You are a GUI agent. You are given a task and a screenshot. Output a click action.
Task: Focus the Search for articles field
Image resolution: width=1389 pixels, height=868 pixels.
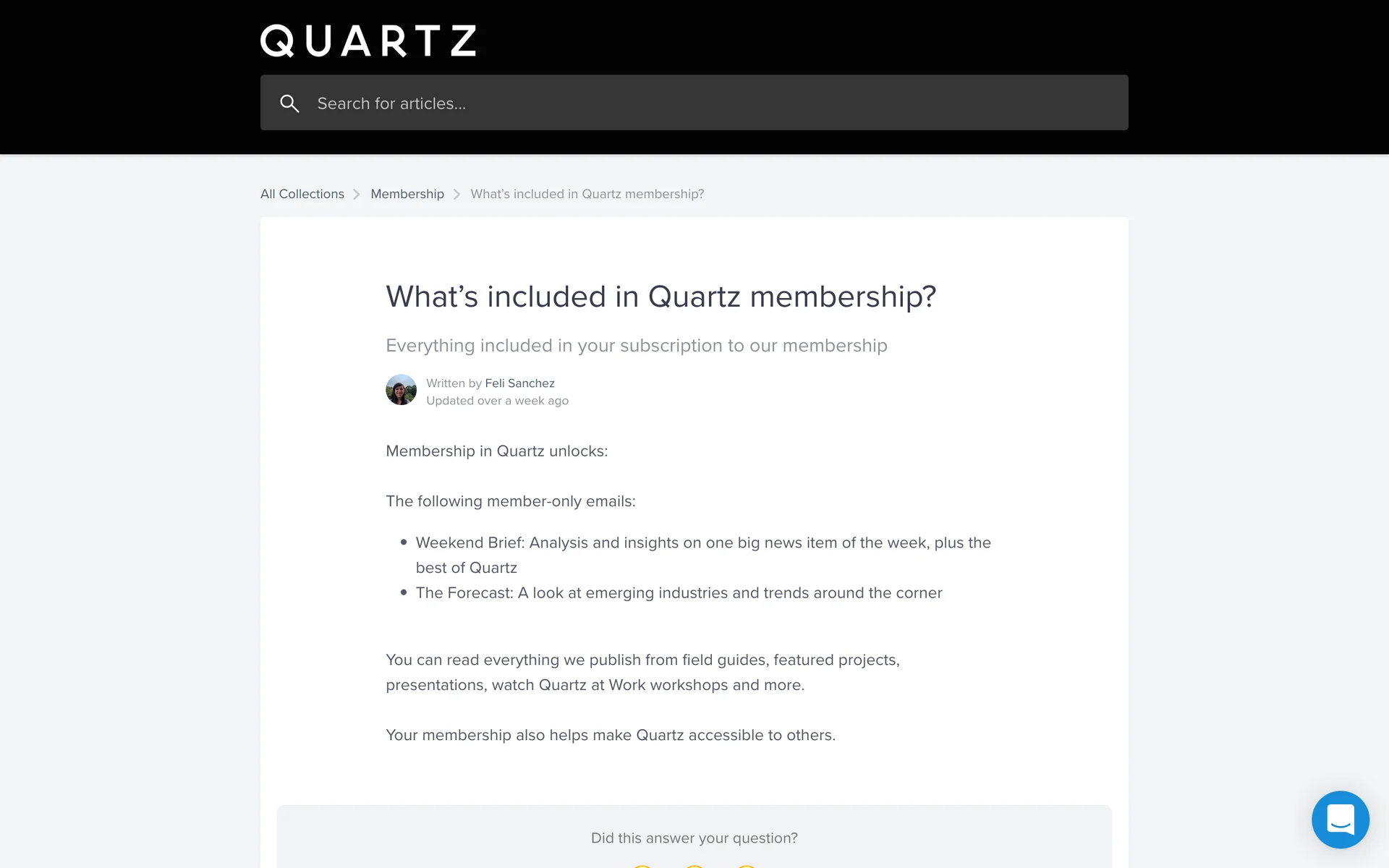coord(709,103)
